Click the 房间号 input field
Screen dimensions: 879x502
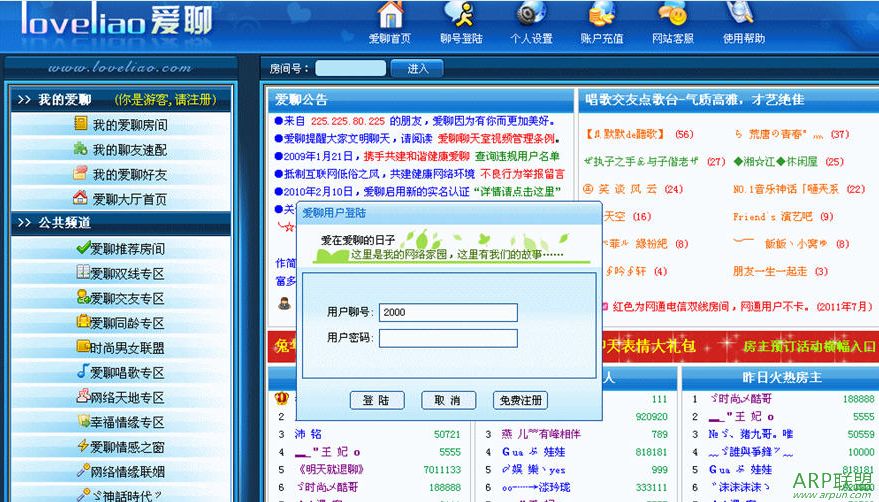pyautogui.click(x=350, y=68)
